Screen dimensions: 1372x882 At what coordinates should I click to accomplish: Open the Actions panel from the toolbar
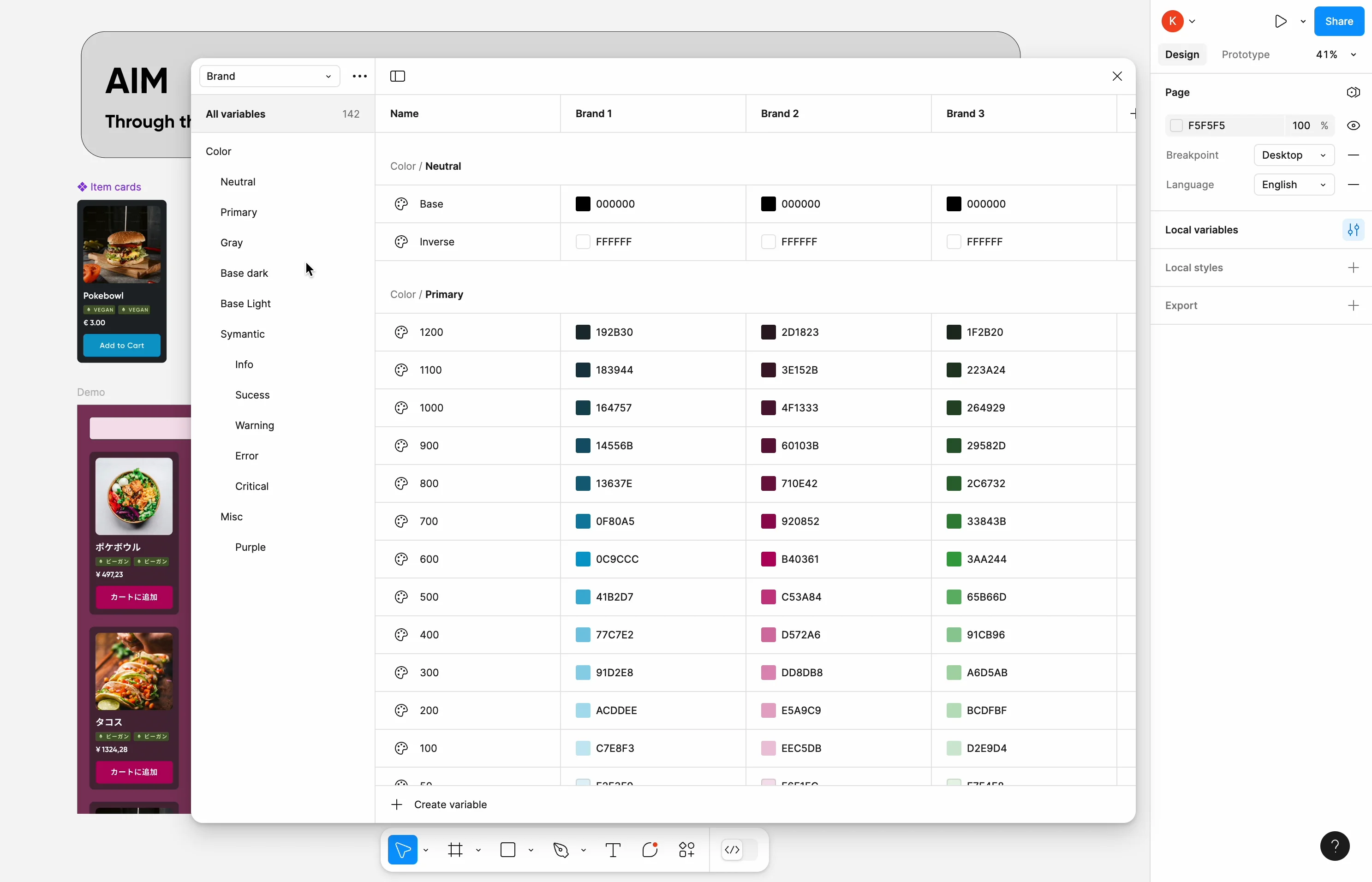[686, 850]
